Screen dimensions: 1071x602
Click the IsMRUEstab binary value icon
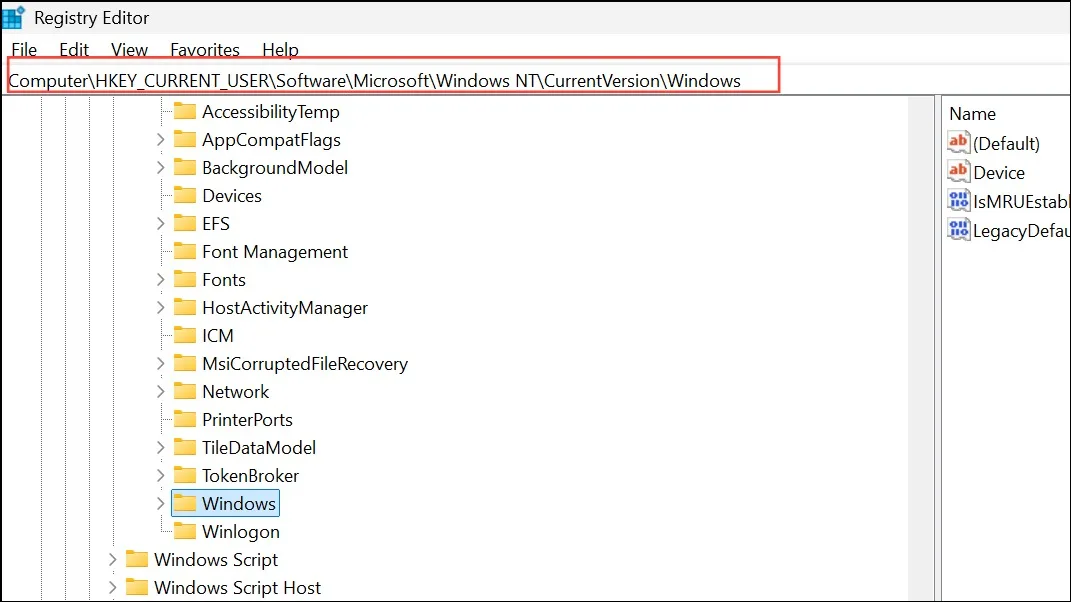click(x=958, y=201)
